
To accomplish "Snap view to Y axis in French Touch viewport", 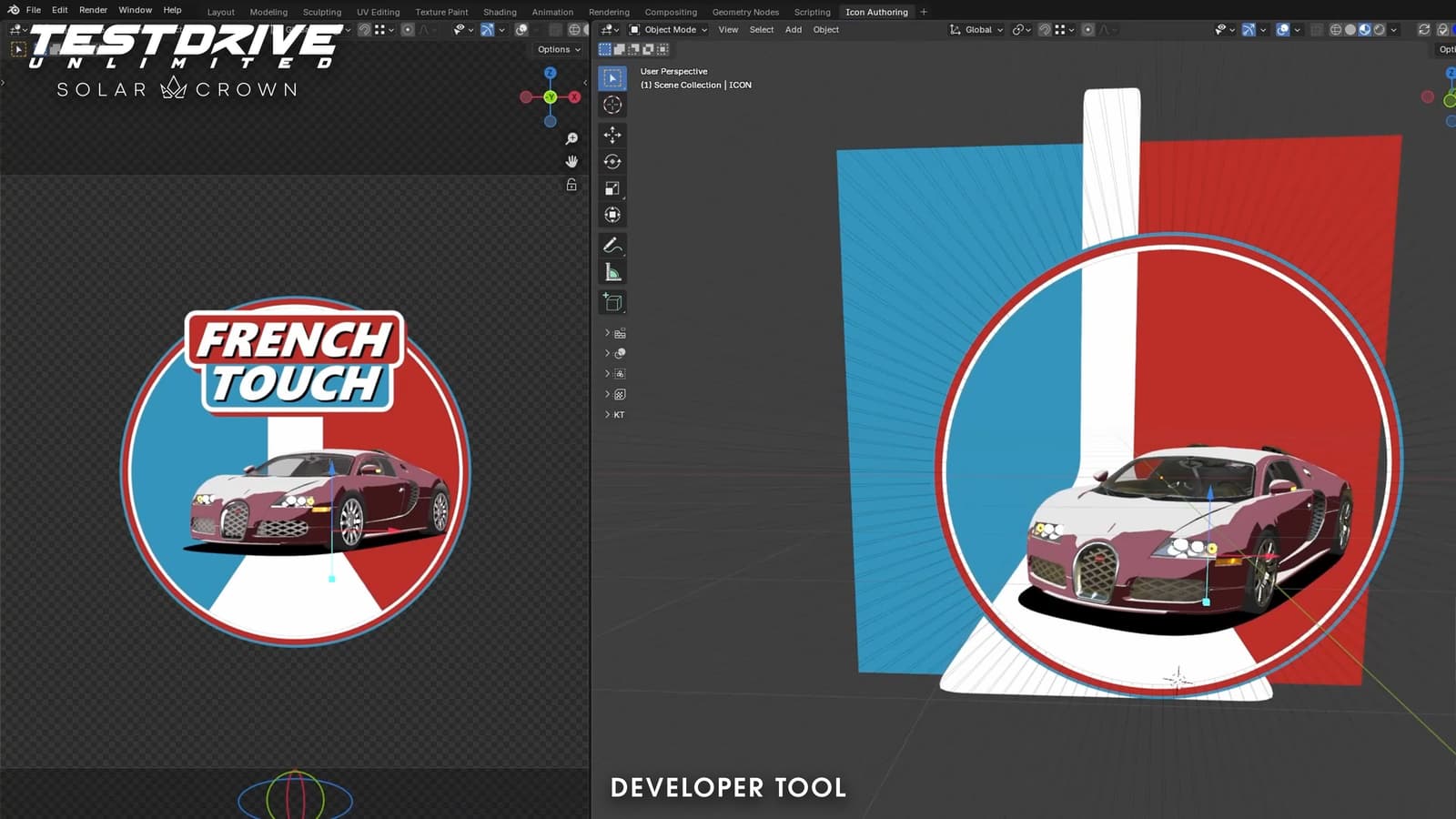I will coord(550,96).
